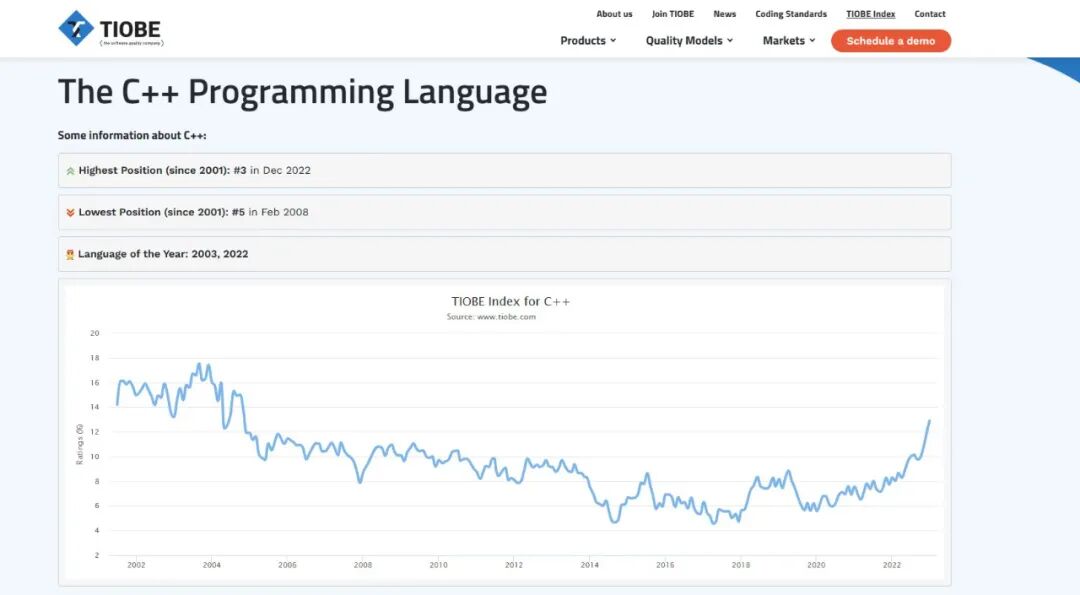Open the About us link
Viewport: 1080px width, 595px height.
coord(614,14)
